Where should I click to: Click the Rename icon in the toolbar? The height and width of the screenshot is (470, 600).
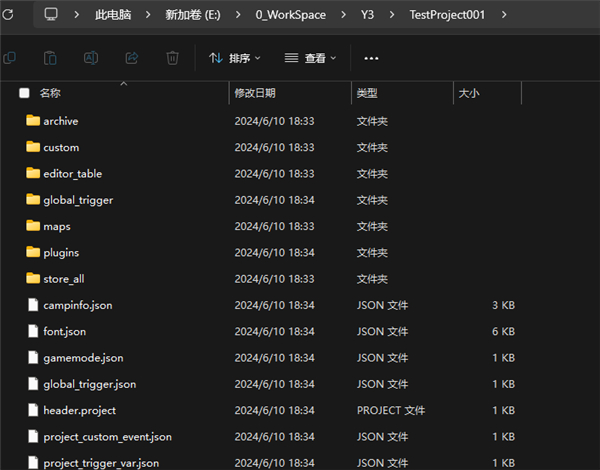(90, 59)
